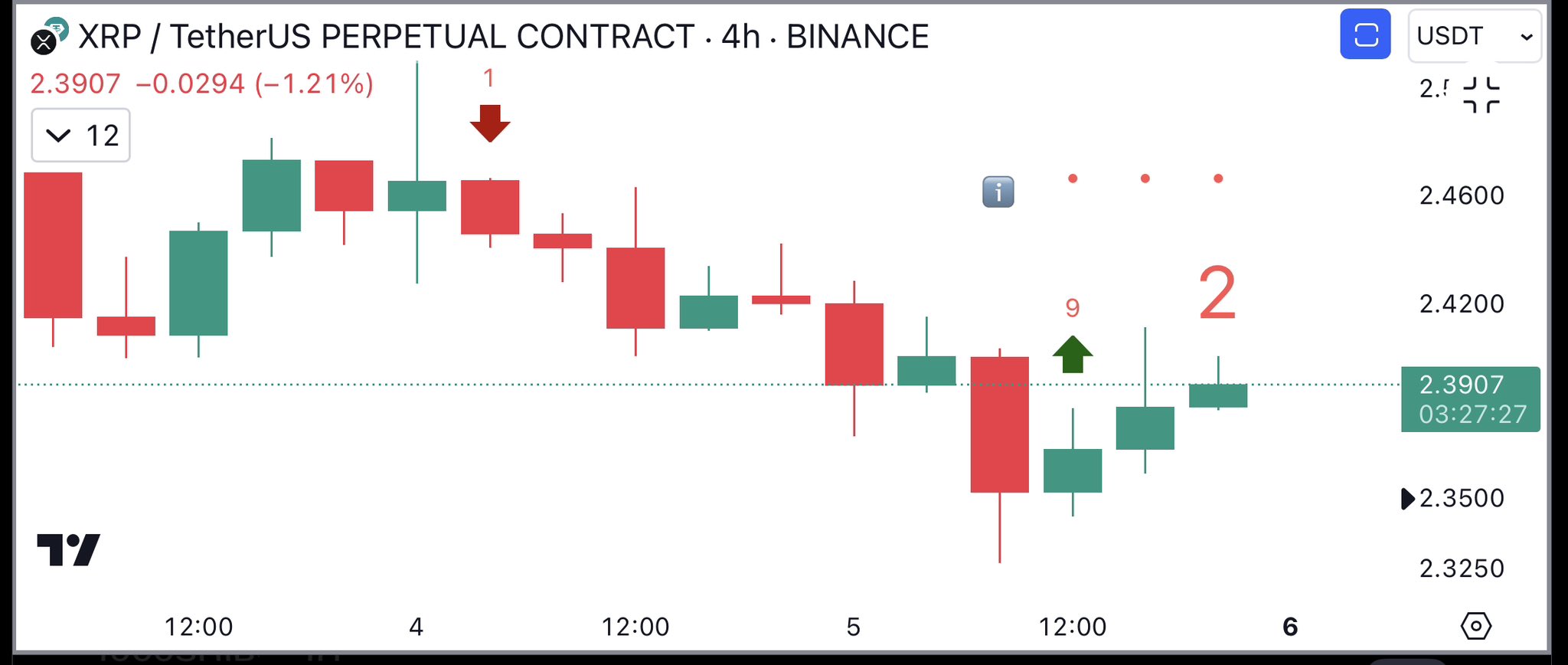The height and width of the screenshot is (665, 1568).
Task: Select the 4h timeframe in the chart title
Action: point(739,35)
